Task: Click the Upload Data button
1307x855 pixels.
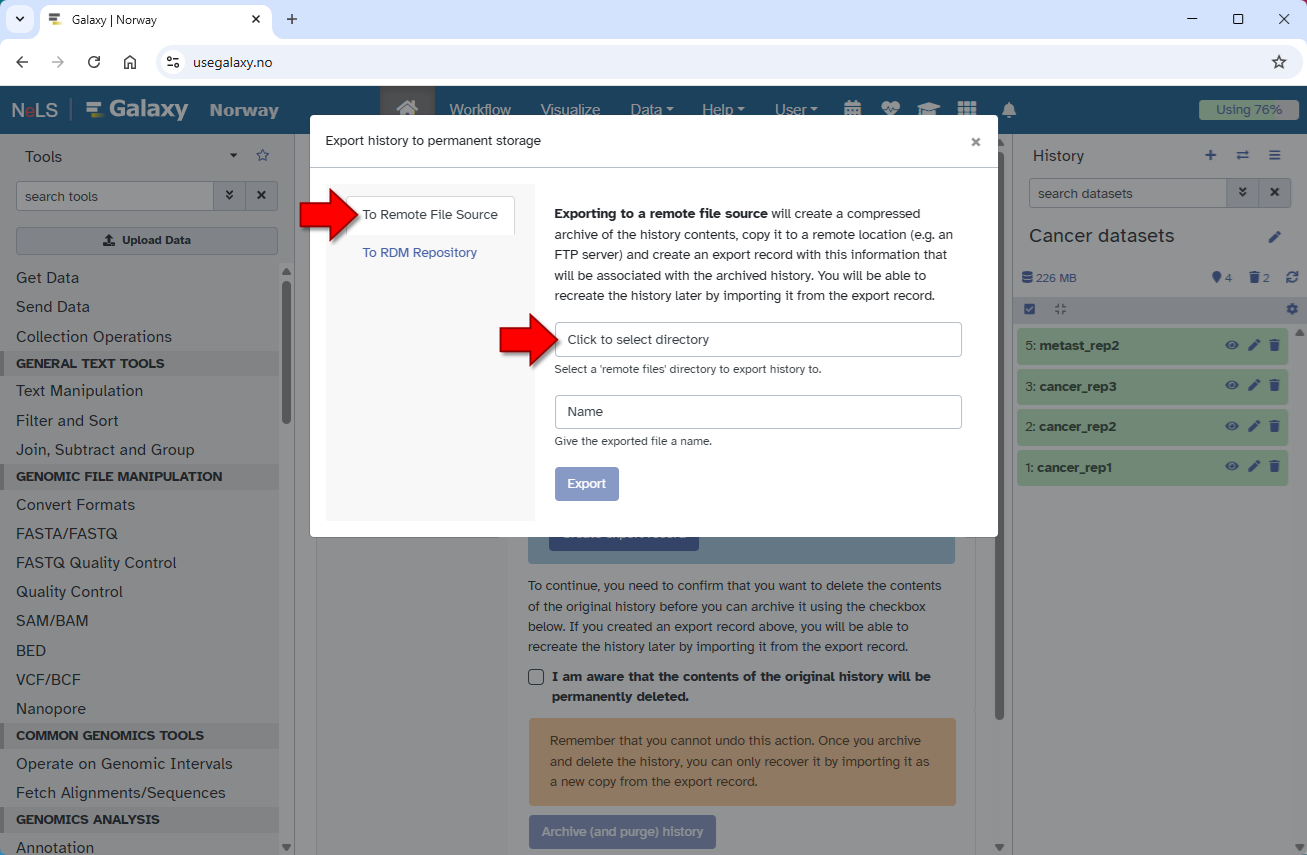Action: pyautogui.click(x=147, y=241)
